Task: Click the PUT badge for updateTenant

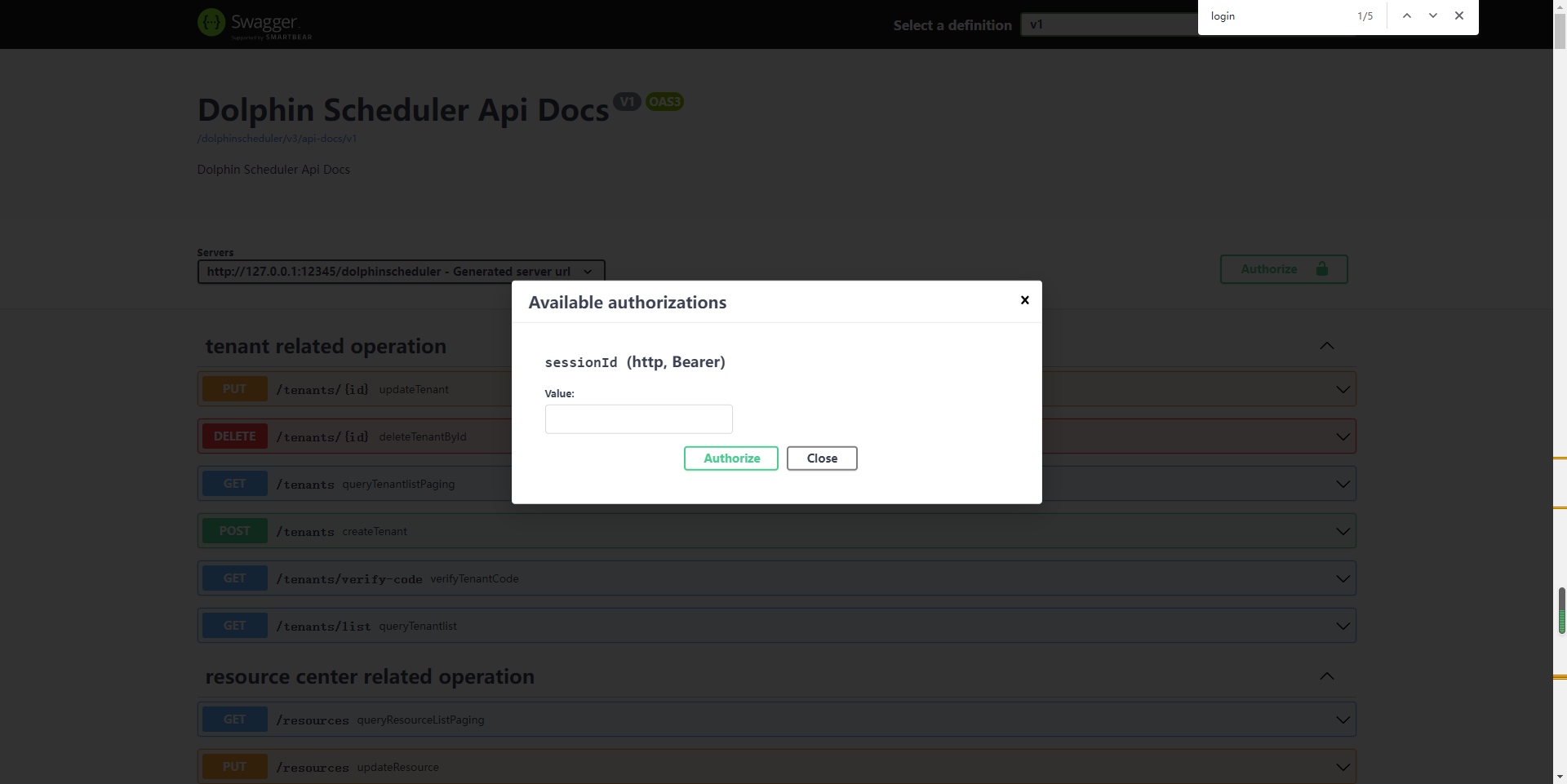Action: 234,389
